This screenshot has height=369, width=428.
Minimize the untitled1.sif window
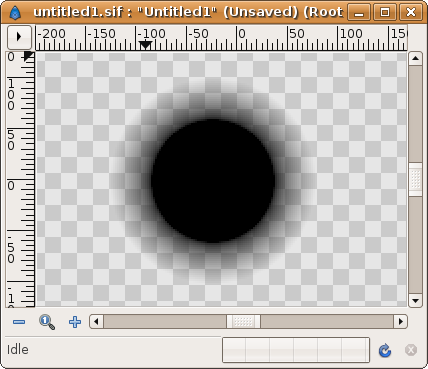tap(359, 13)
